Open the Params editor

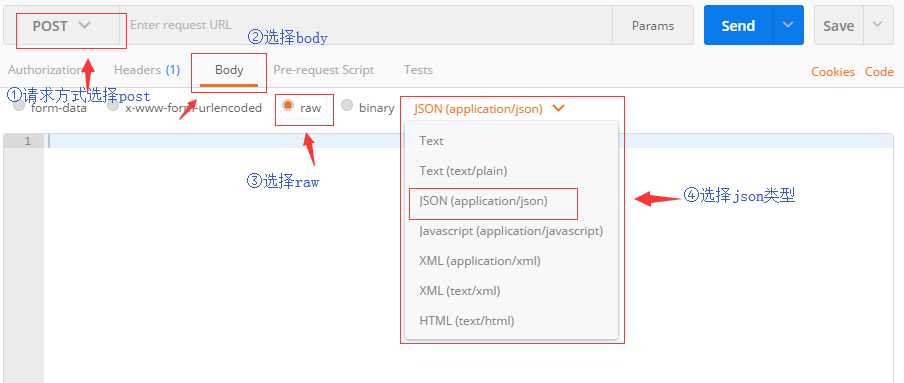click(x=653, y=26)
